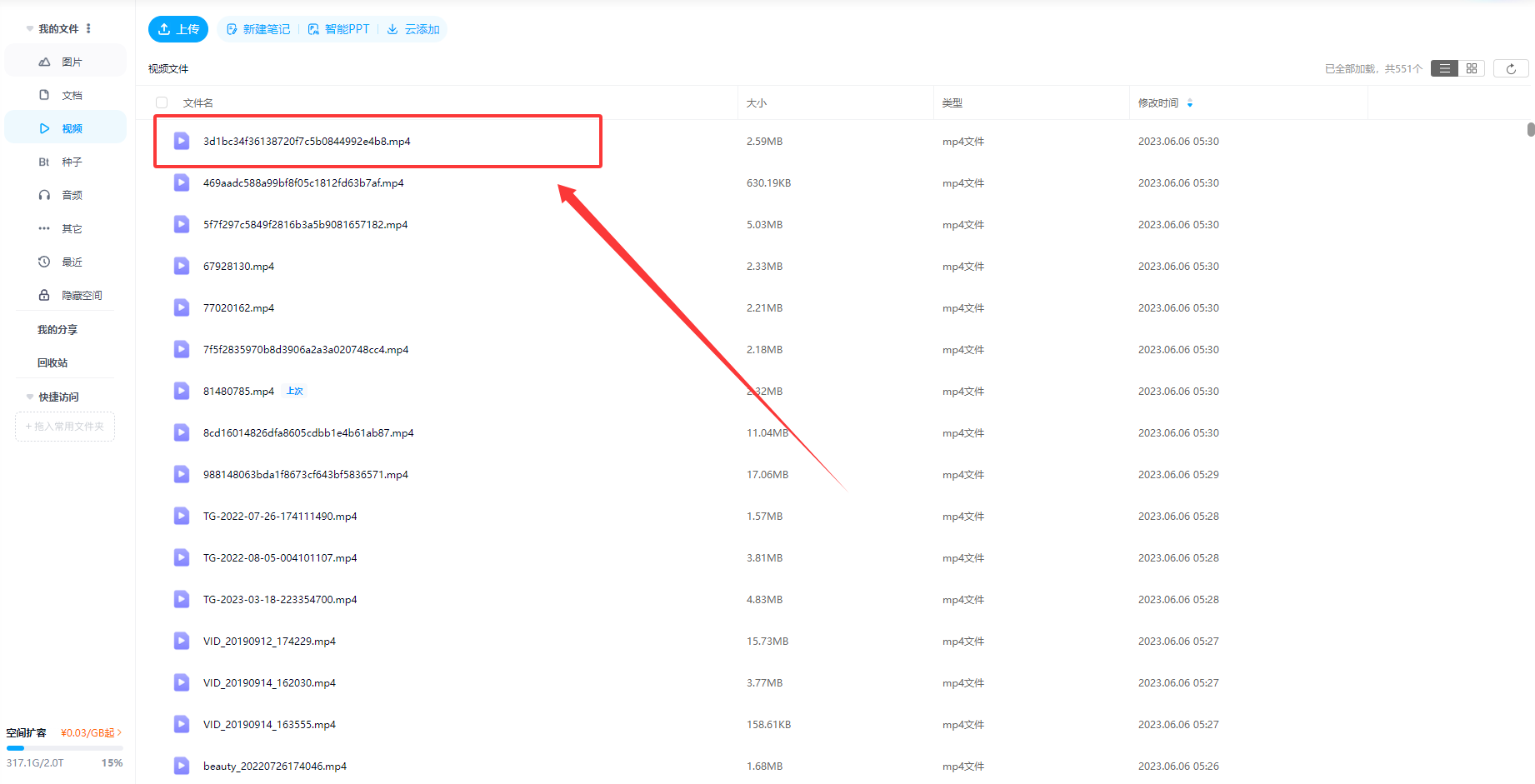Click the 上次 tag next to 81480785.mp4
This screenshot has height=784, width=1535.
click(295, 391)
